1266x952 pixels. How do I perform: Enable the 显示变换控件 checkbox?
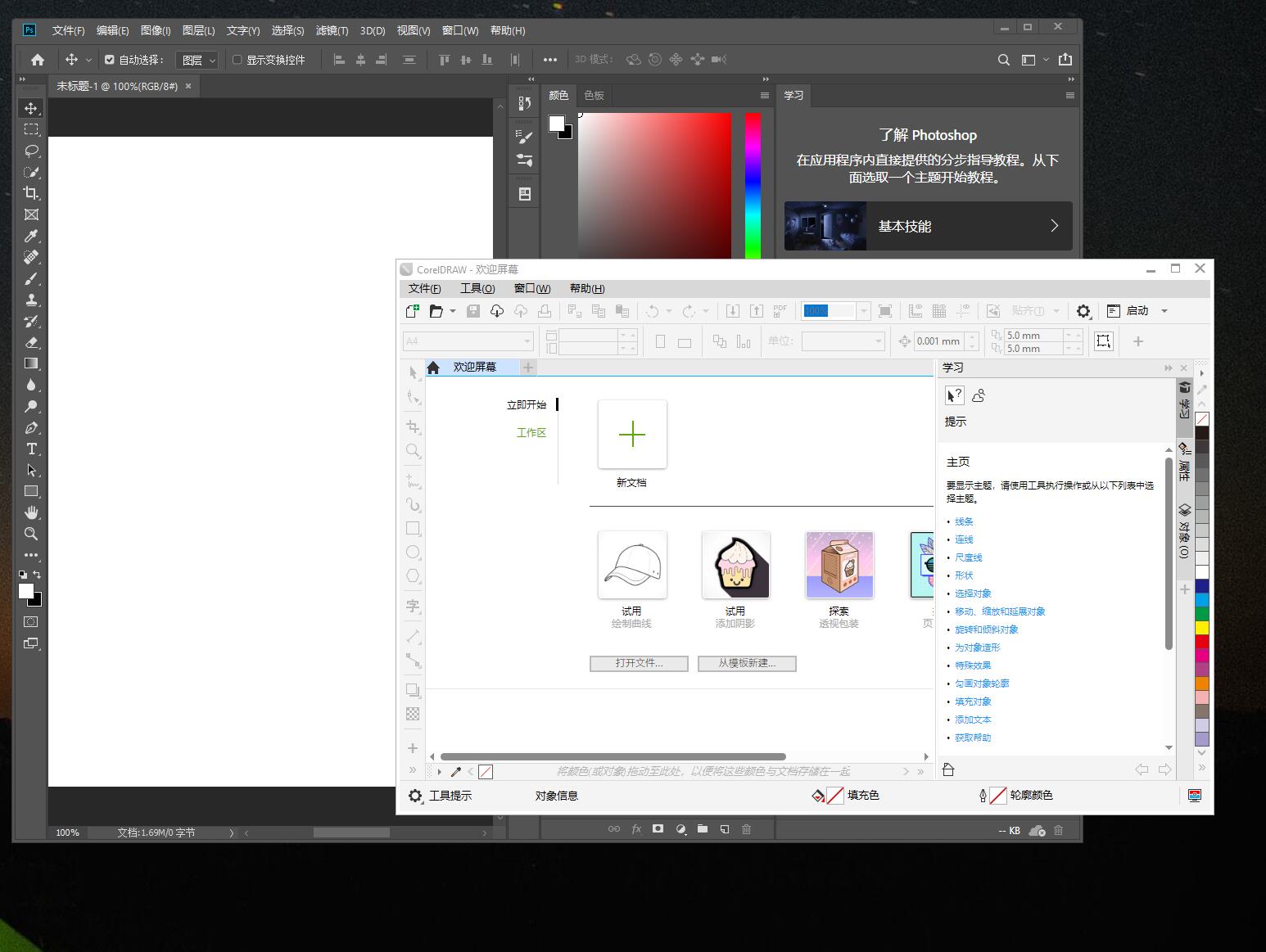[237, 60]
